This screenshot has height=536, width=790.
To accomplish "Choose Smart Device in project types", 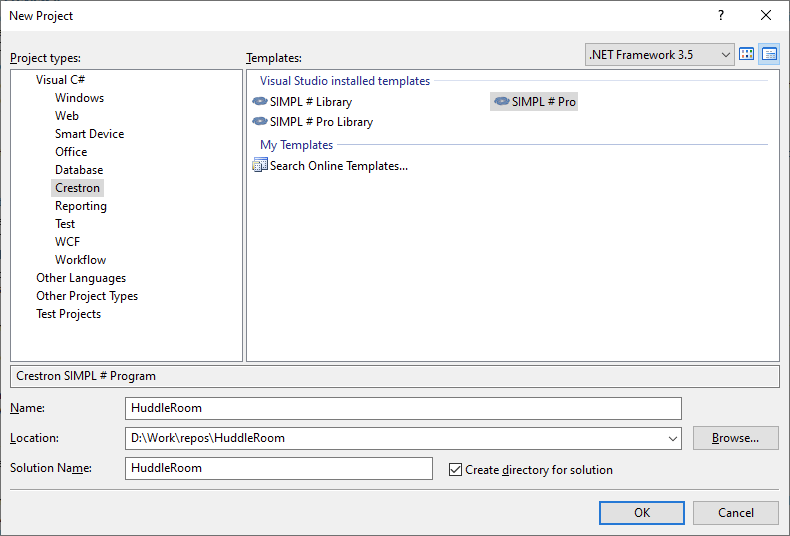I will (x=89, y=134).
